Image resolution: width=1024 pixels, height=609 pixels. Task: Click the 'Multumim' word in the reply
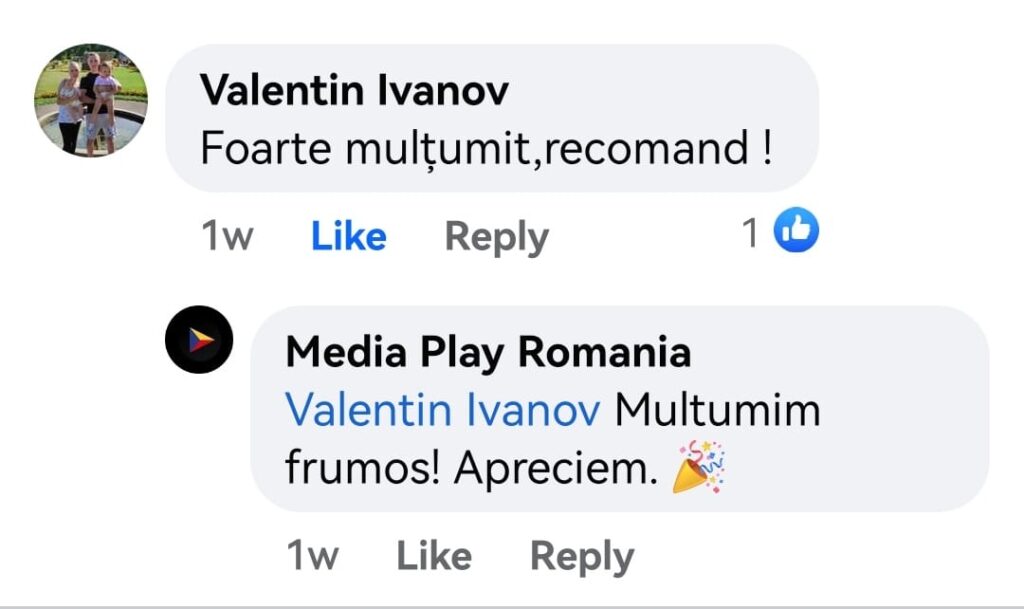tap(717, 411)
